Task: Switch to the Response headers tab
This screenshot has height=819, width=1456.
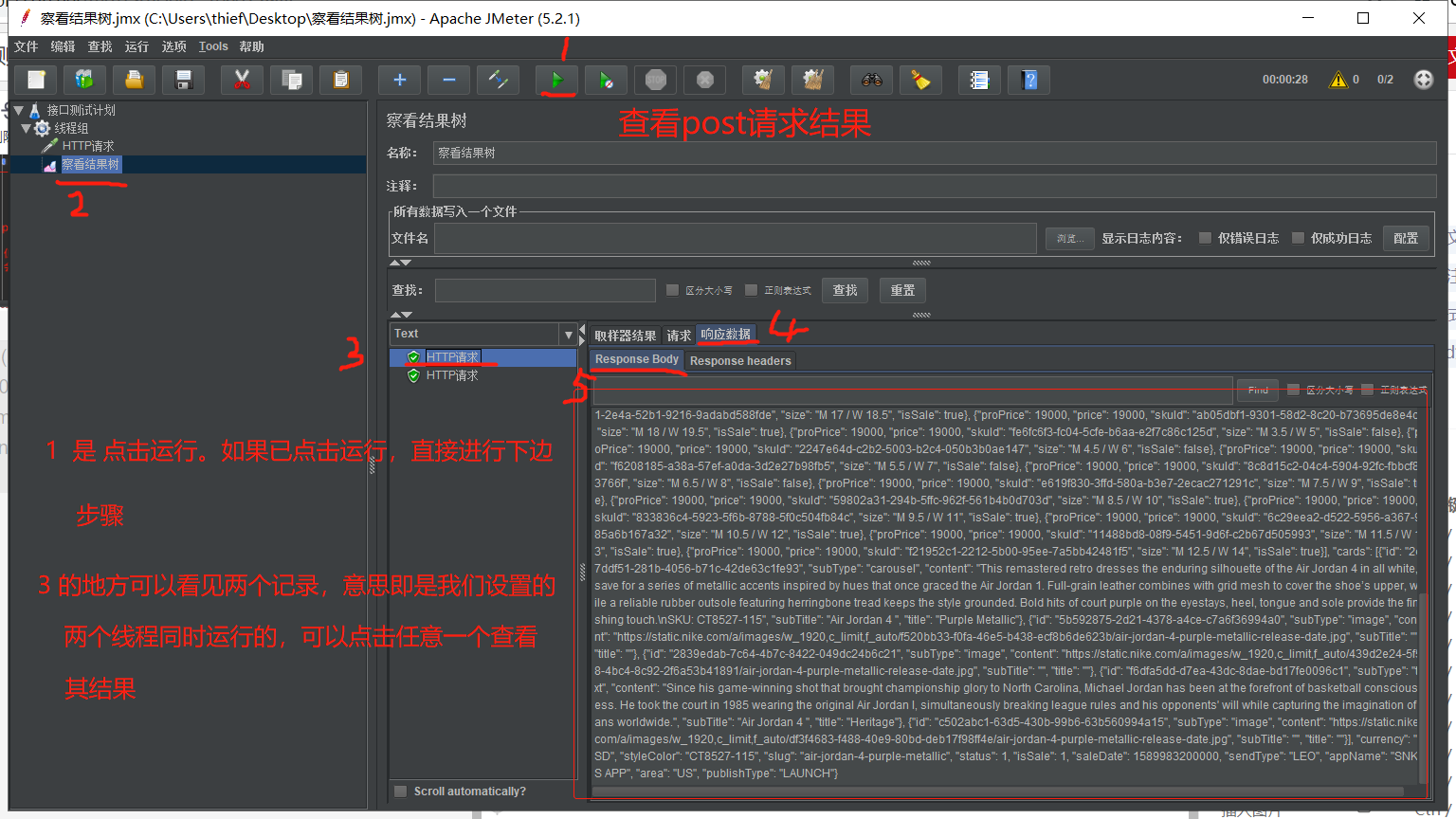Action: click(740, 360)
